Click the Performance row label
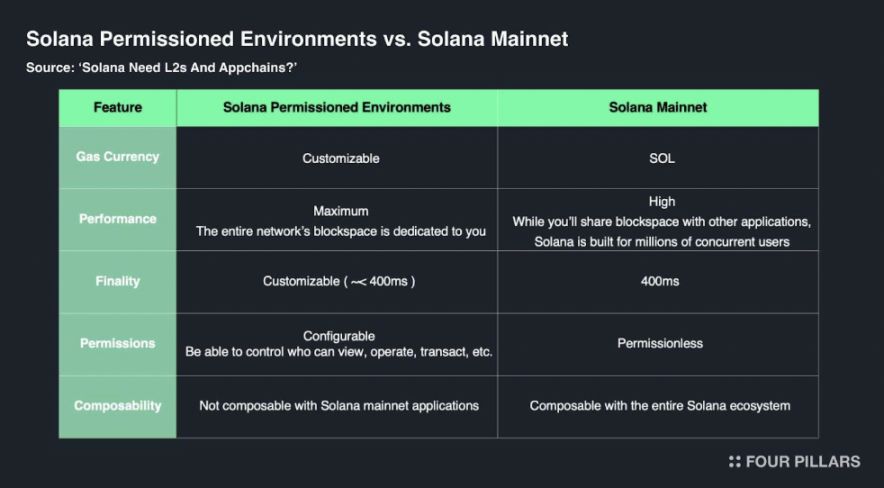 click(117, 219)
